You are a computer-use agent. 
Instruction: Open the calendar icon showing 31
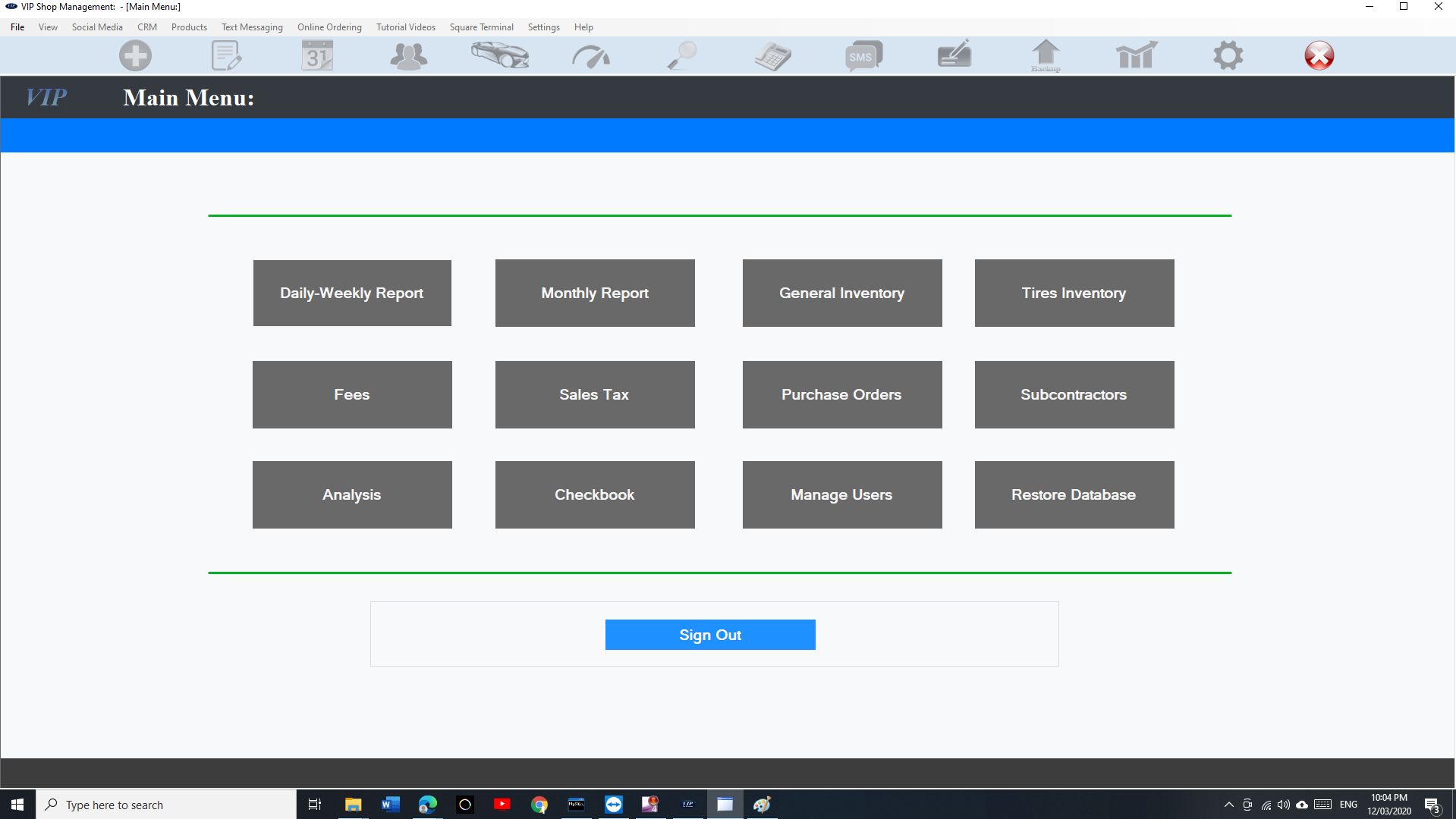click(317, 56)
